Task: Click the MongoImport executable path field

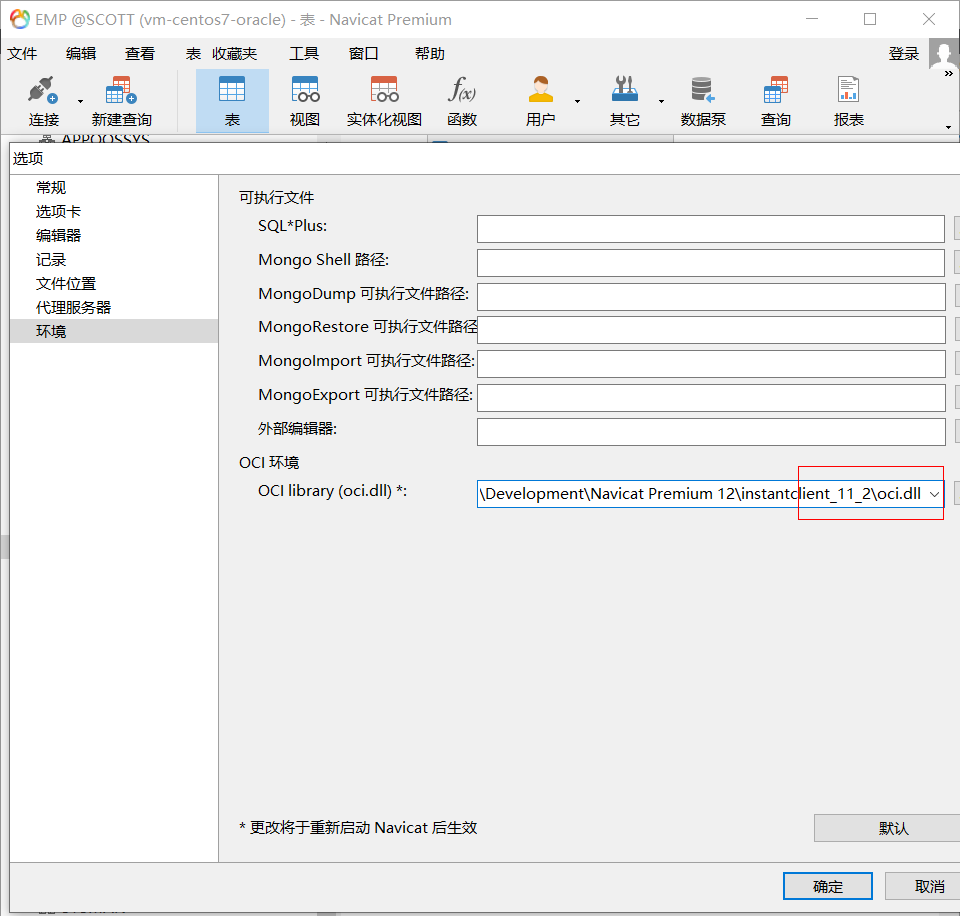Action: 711,364
